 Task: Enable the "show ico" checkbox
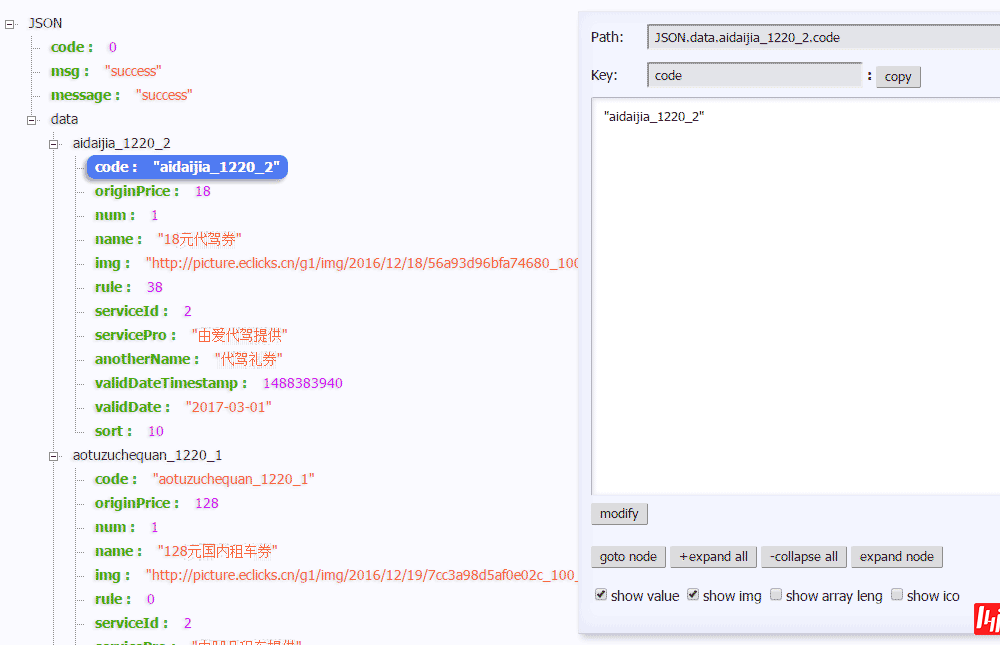coord(897,595)
